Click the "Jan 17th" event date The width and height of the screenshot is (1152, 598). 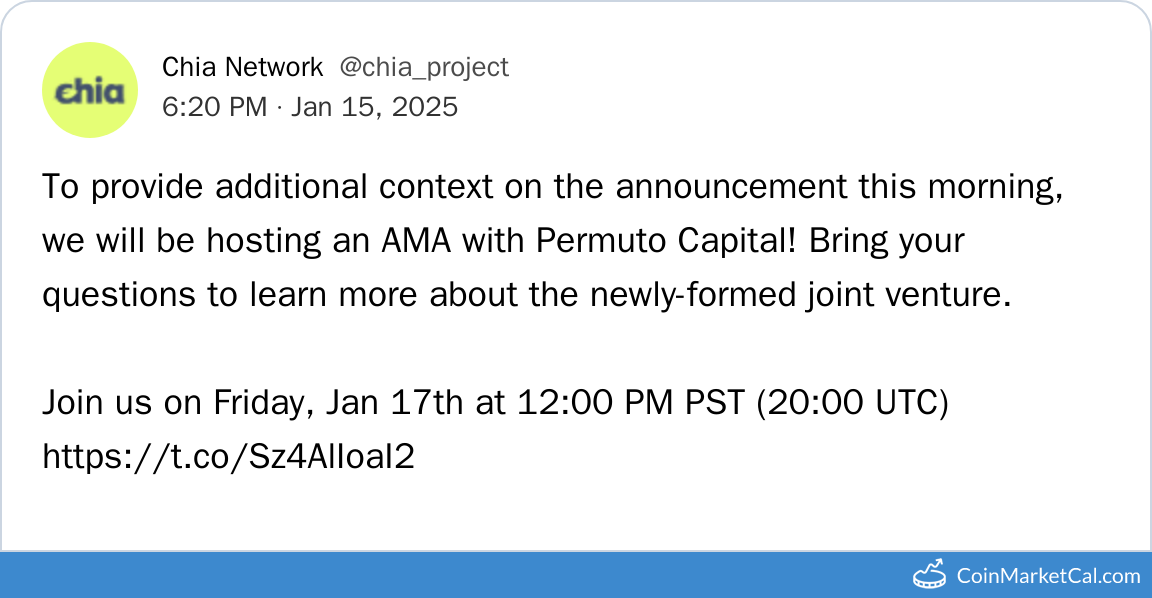click(x=396, y=403)
